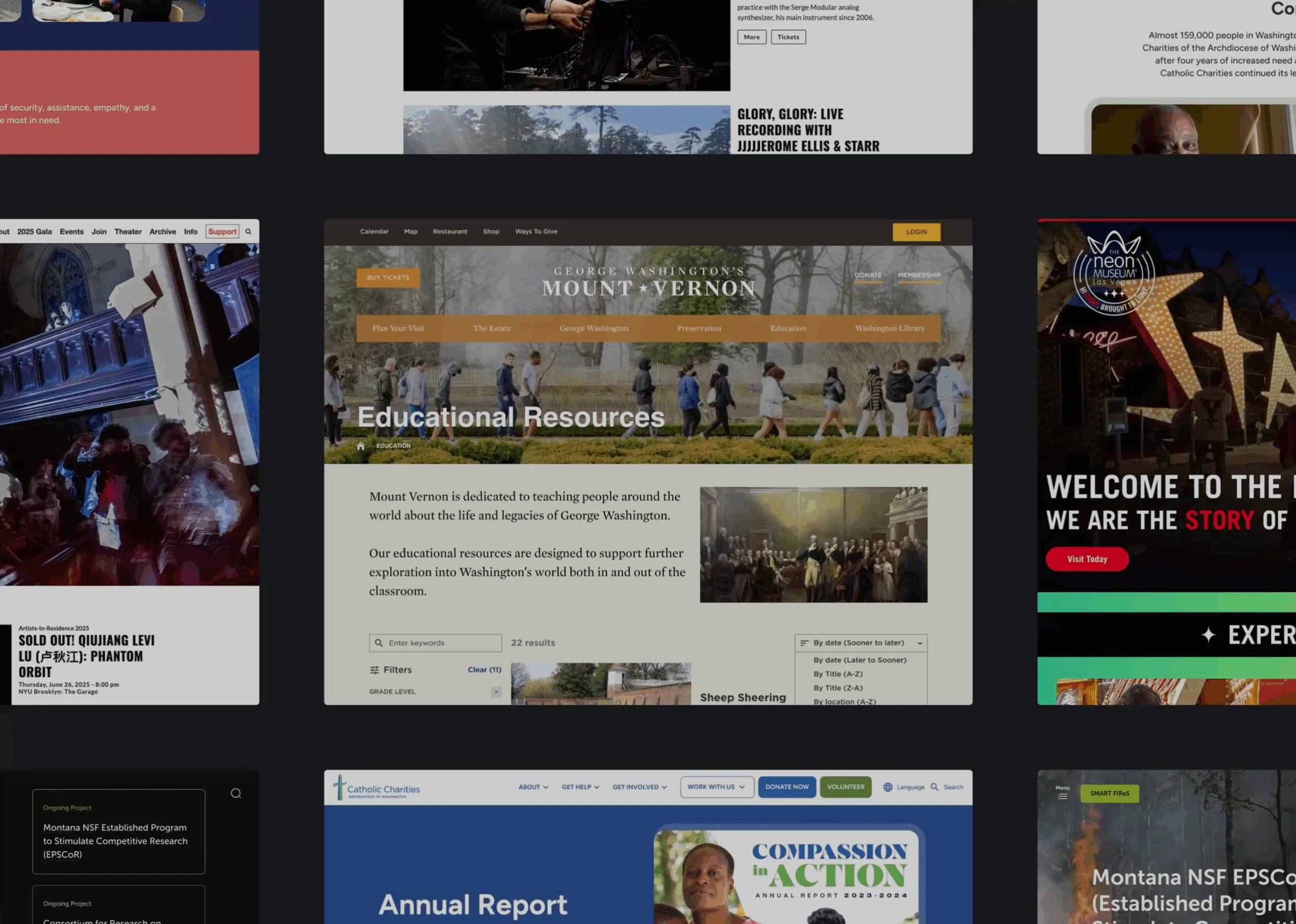This screenshot has width=1296, height=924.
Task: Expand the ABOUT menu on Catholic Charities
Action: coord(533,787)
